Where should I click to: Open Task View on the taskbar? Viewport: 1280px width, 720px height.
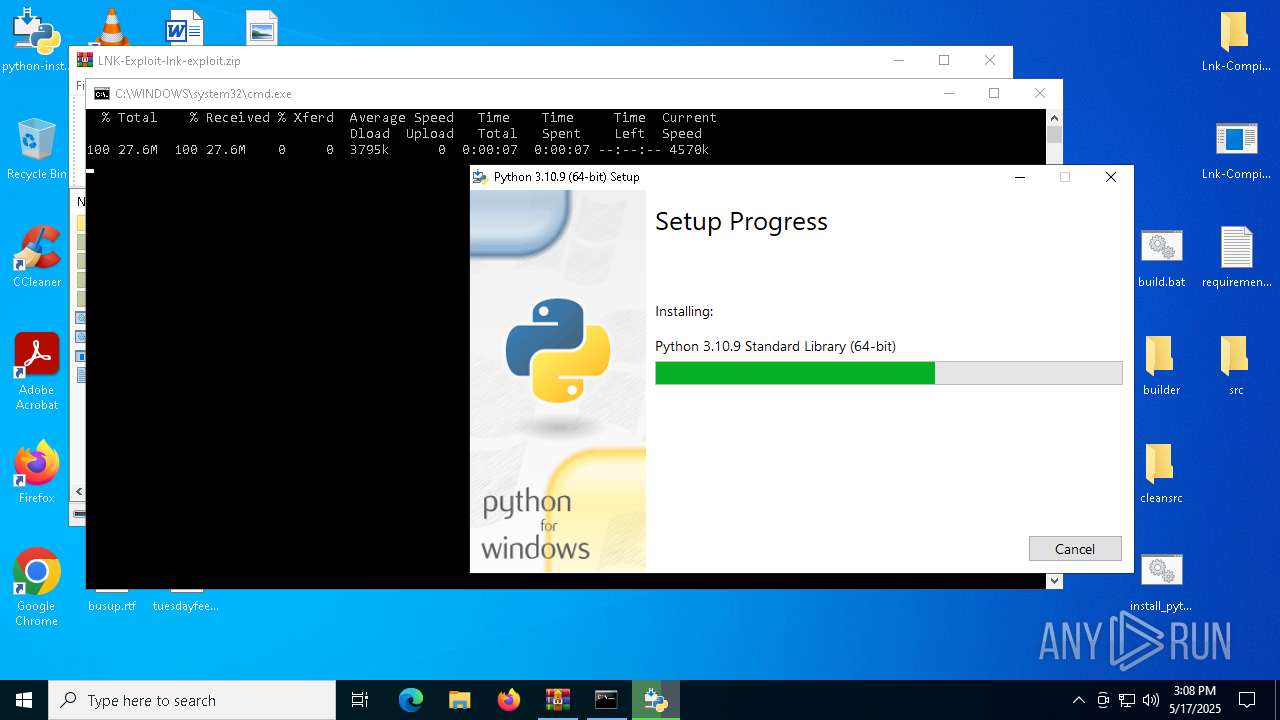click(360, 700)
